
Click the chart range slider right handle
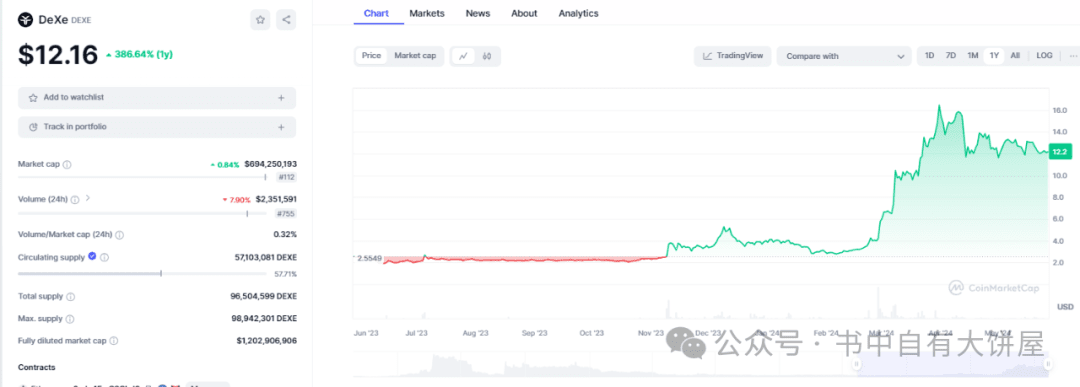tap(1049, 364)
